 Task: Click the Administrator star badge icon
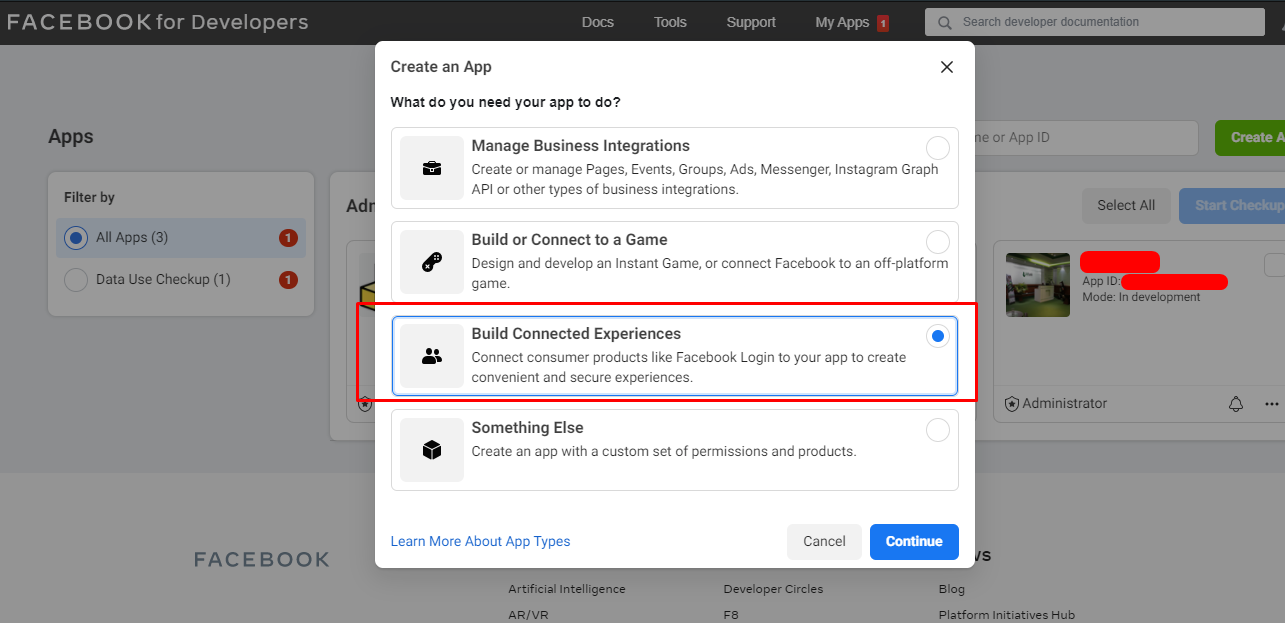pyautogui.click(x=1011, y=403)
